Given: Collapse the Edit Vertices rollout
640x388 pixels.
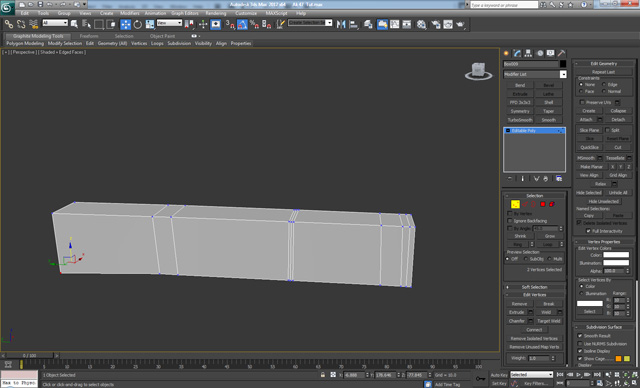Looking at the screenshot, I should pos(534,295).
